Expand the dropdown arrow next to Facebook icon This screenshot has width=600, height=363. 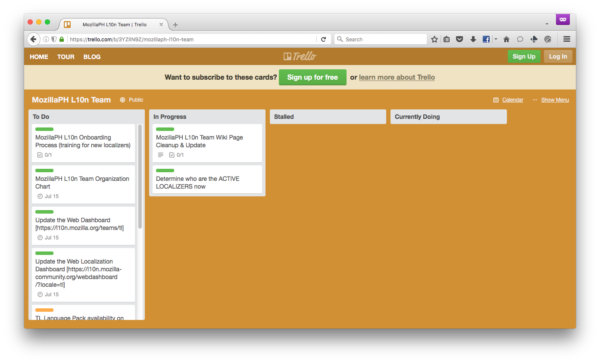(x=496, y=39)
